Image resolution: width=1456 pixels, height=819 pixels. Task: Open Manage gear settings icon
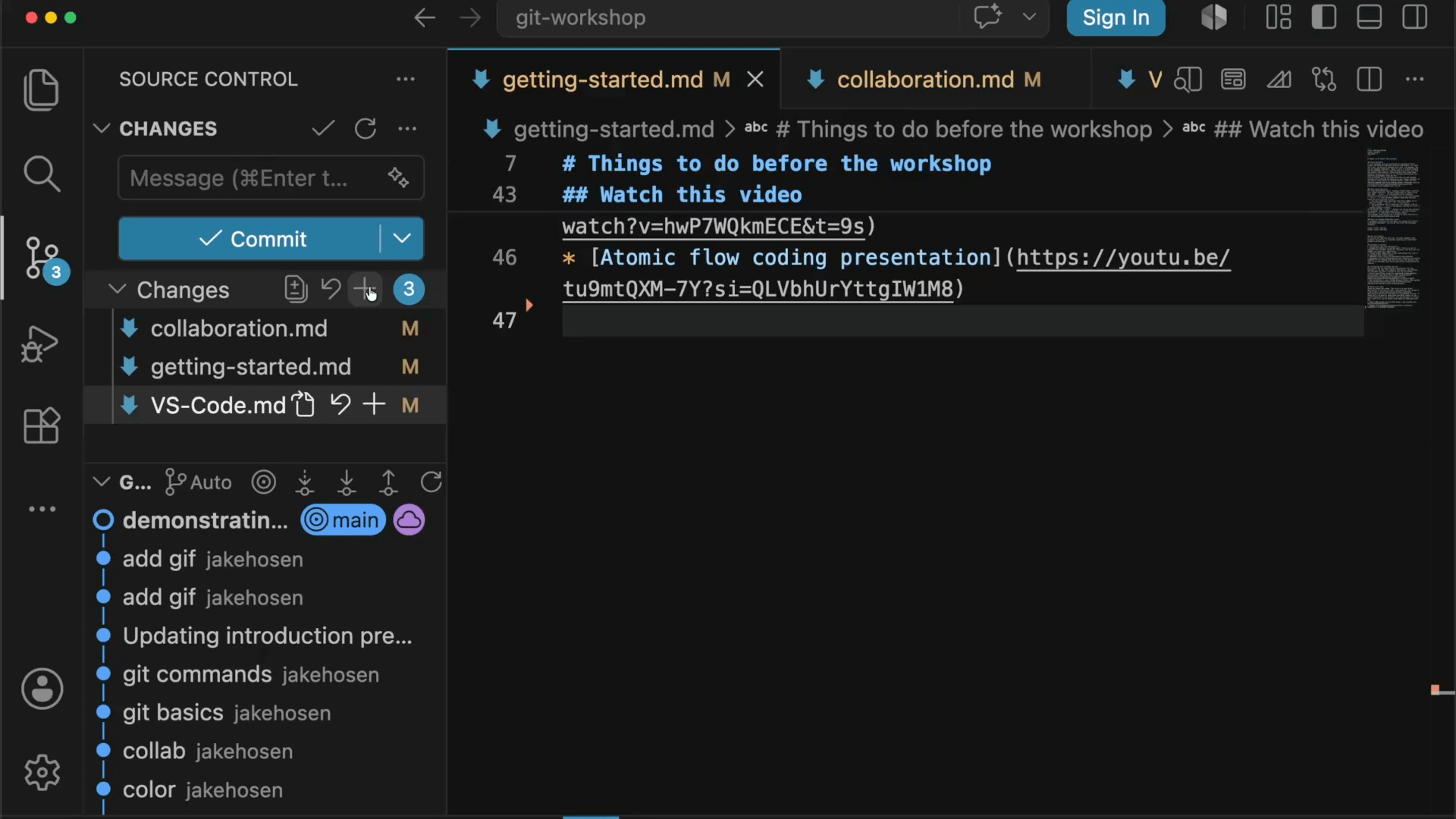pos(42,773)
